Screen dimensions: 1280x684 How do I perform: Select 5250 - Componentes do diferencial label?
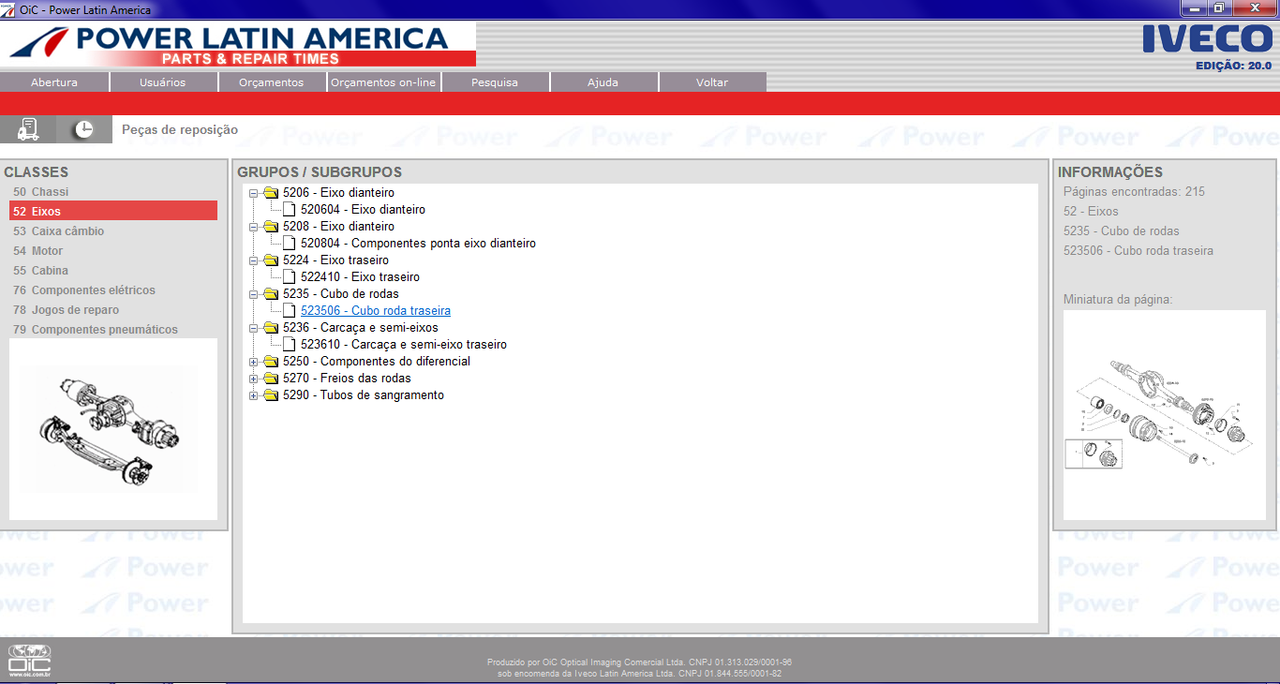coord(377,362)
